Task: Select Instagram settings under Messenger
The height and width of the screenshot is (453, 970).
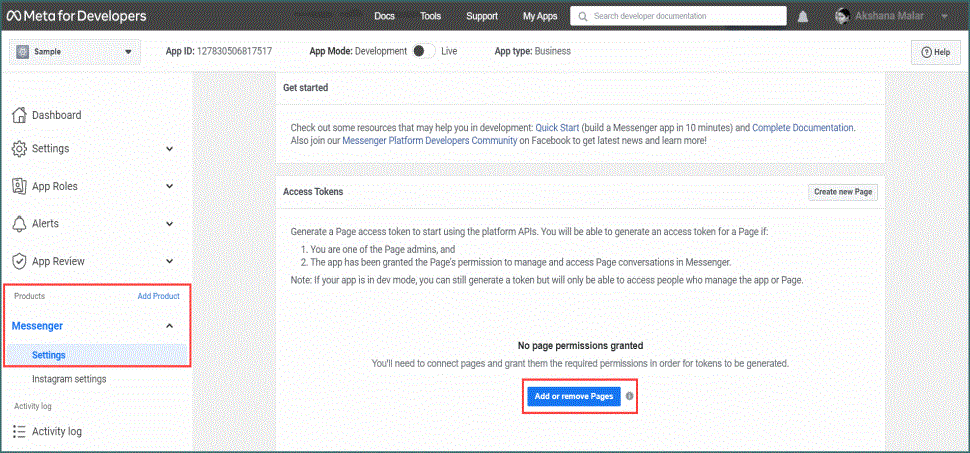Action: (x=69, y=379)
